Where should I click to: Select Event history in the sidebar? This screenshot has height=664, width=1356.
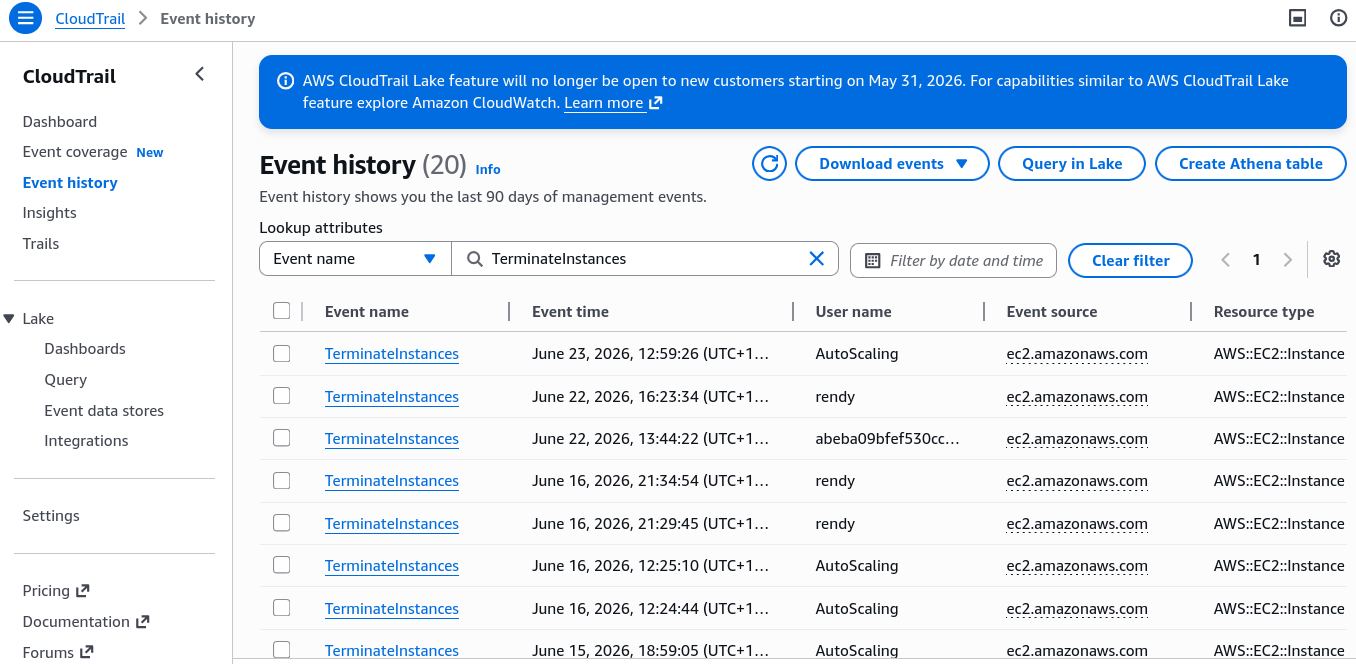[x=70, y=183]
